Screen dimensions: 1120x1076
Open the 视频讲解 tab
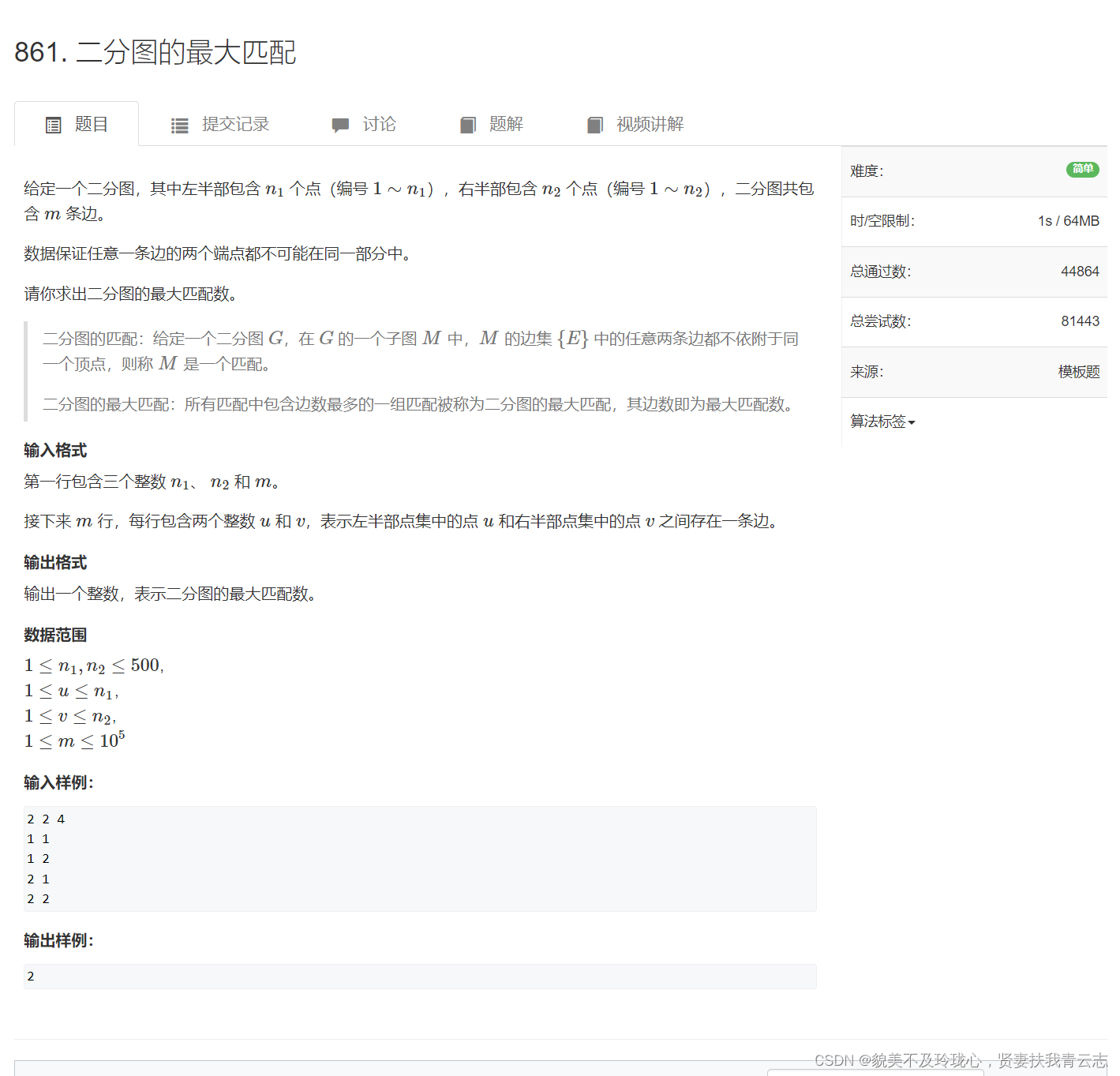click(635, 124)
